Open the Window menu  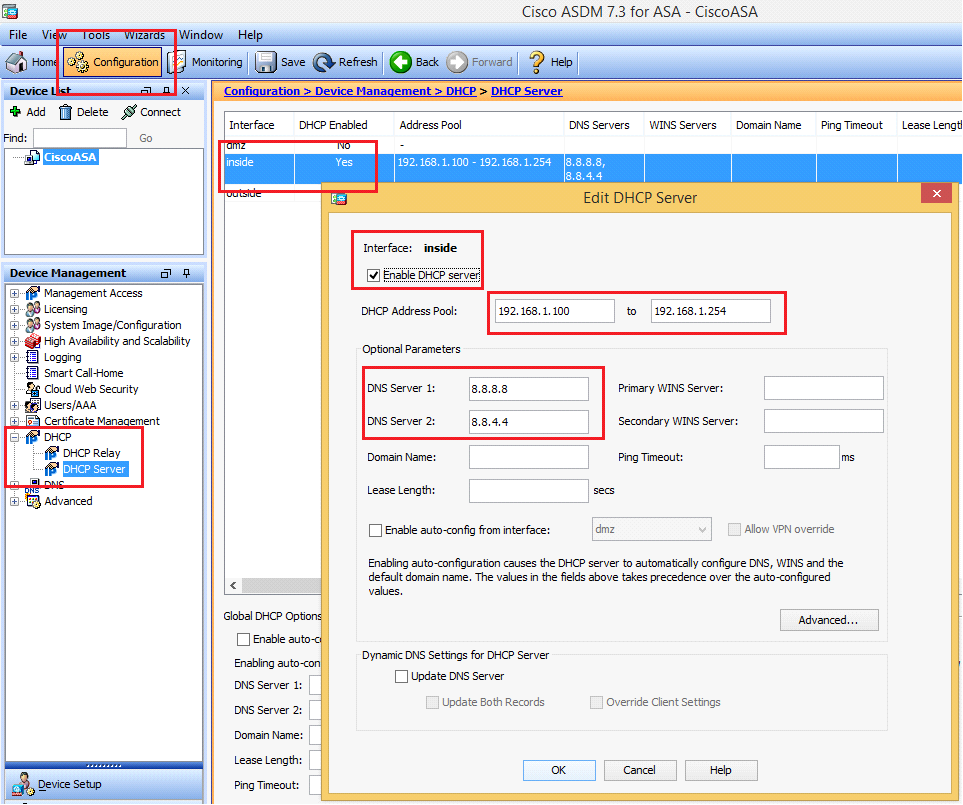tap(201, 35)
